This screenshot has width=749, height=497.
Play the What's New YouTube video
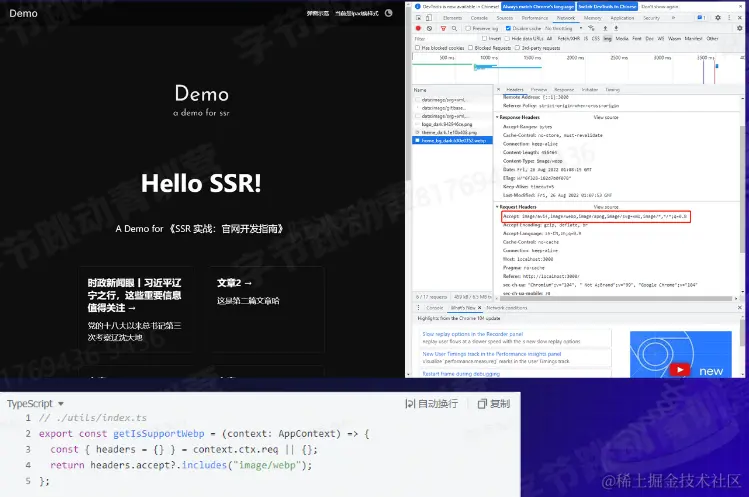coord(680,369)
